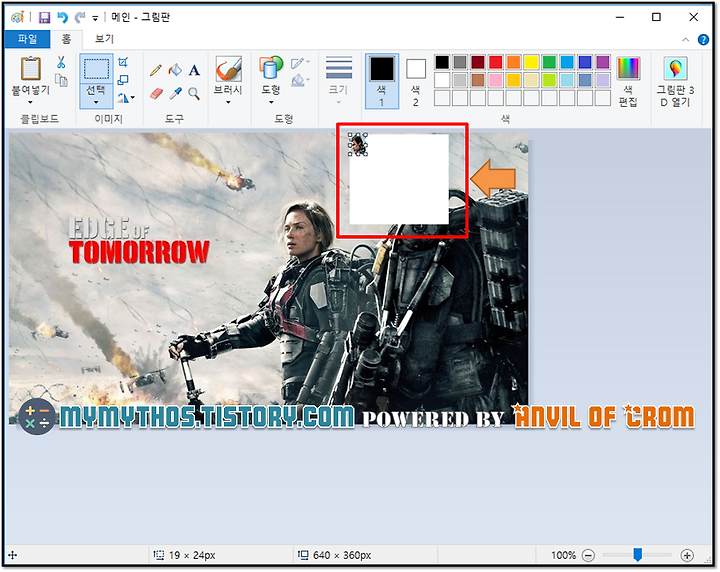Select the Text tool
This screenshot has width=720, height=572.
194,70
